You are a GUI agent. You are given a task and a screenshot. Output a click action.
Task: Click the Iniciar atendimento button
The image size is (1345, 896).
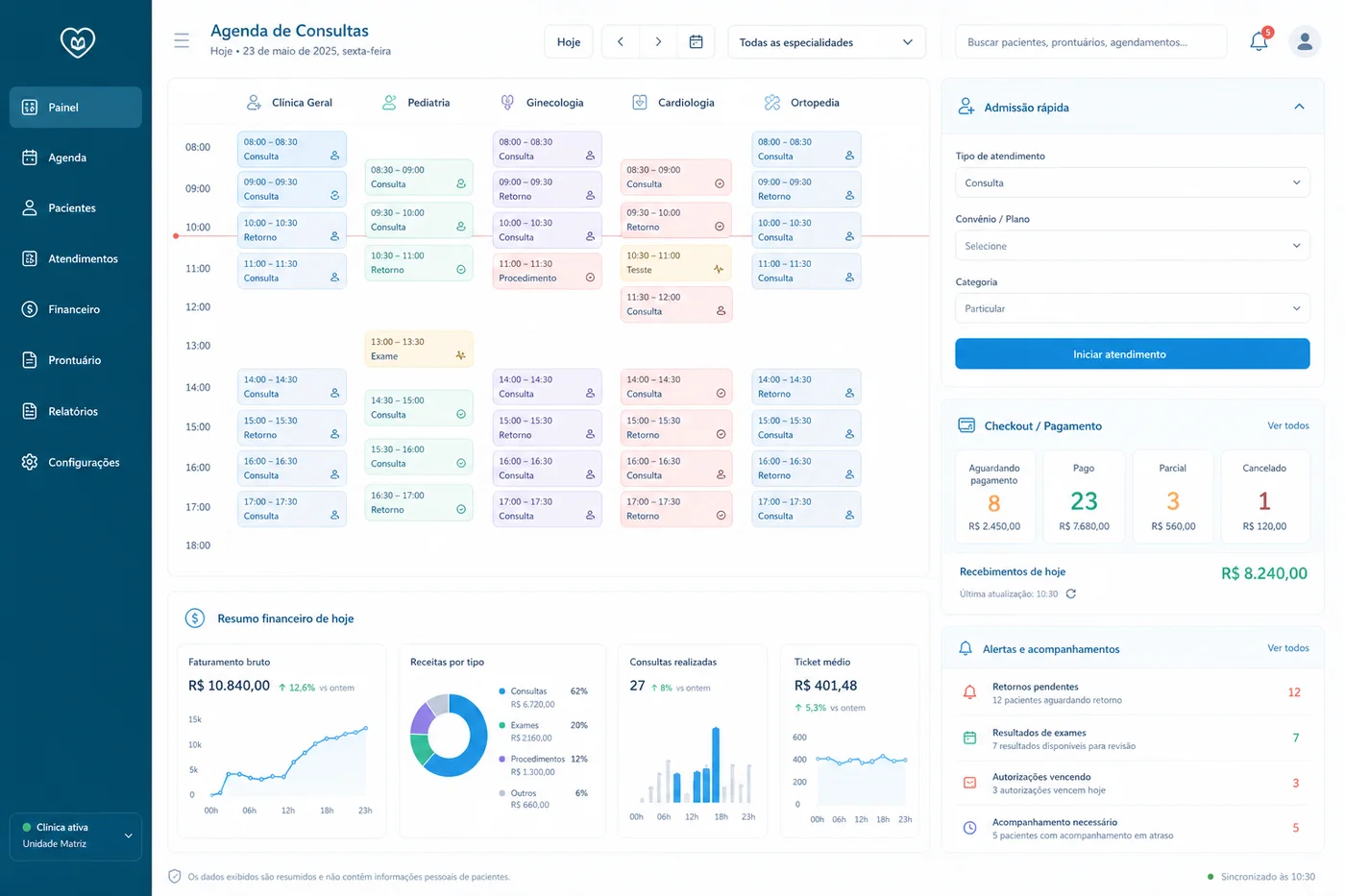point(1132,353)
